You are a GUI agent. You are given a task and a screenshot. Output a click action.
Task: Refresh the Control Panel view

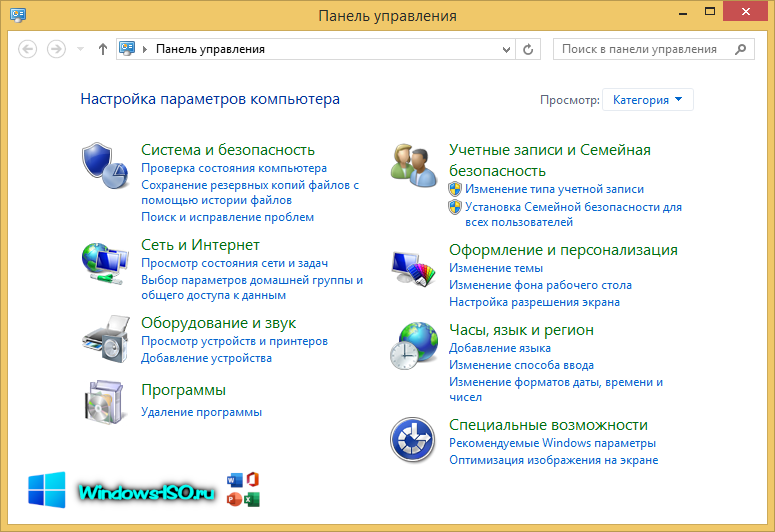click(x=528, y=49)
